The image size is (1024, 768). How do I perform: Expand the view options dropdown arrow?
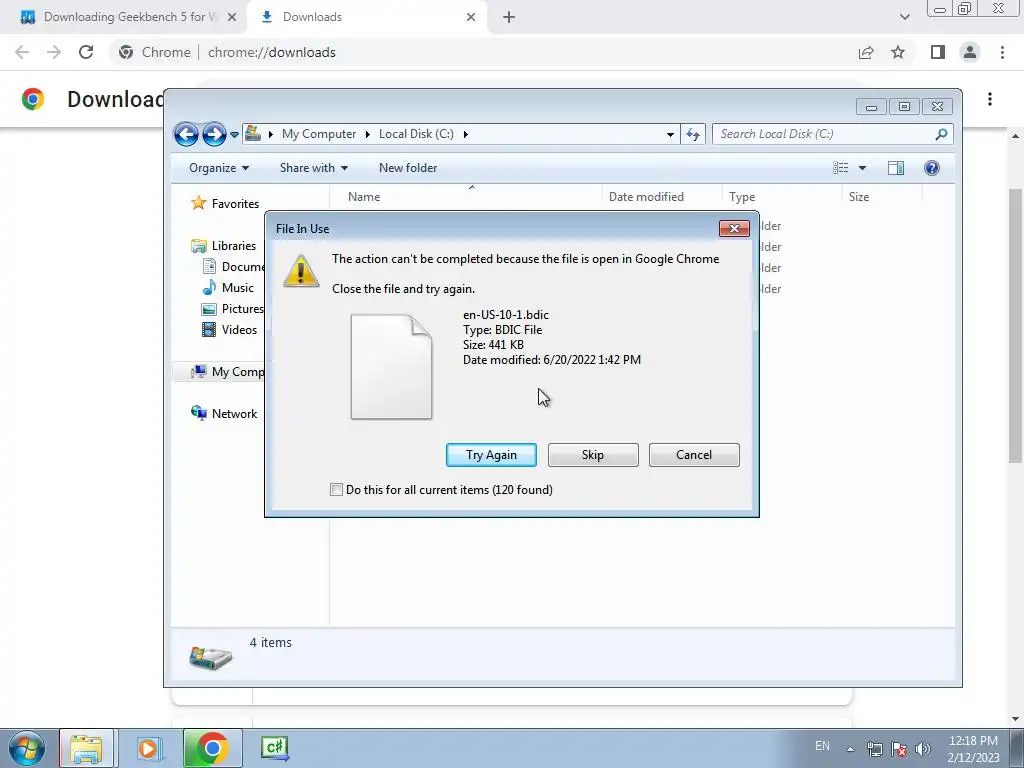[x=862, y=168]
